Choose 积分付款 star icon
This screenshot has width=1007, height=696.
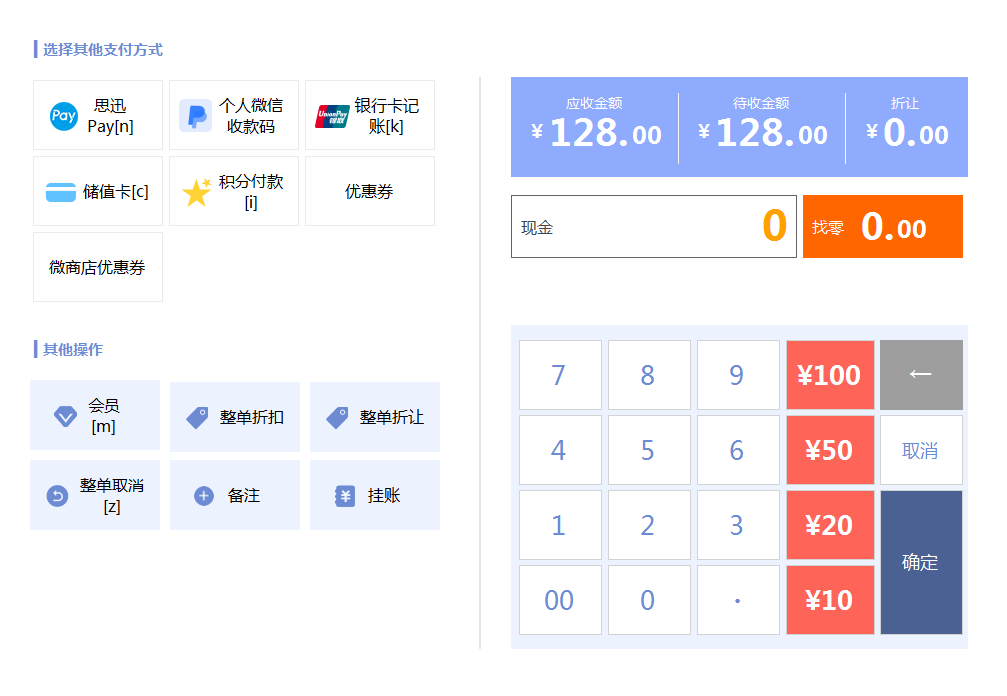click(x=197, y=192)
